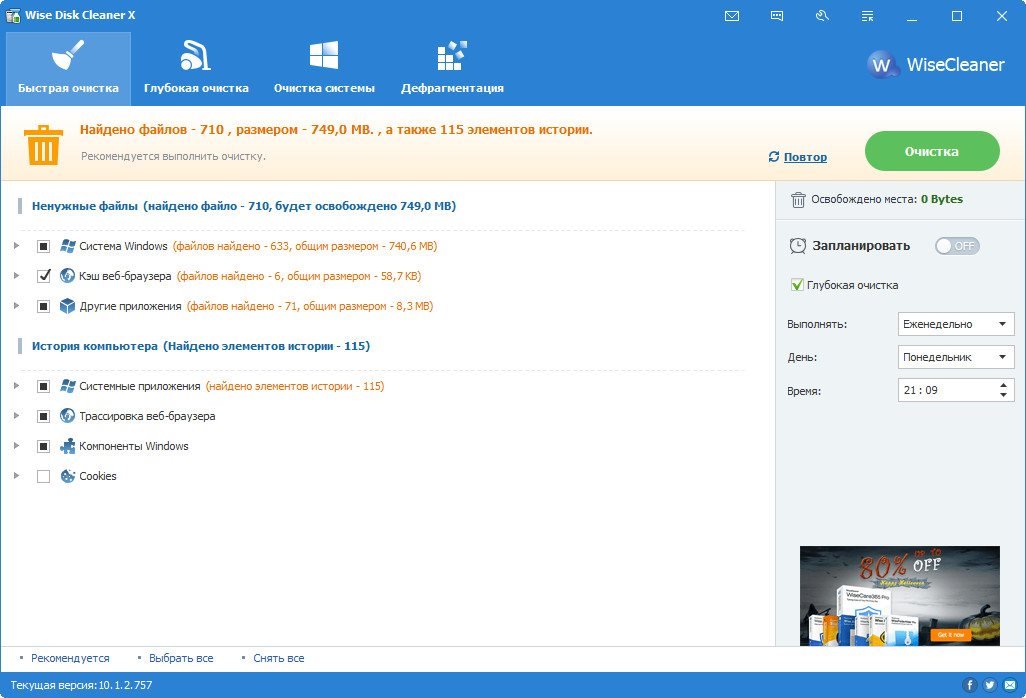Turn on the Запланировать schedule switch
Image resolution: width=1026 pixels, height=698 pixels.
(956, 246)
